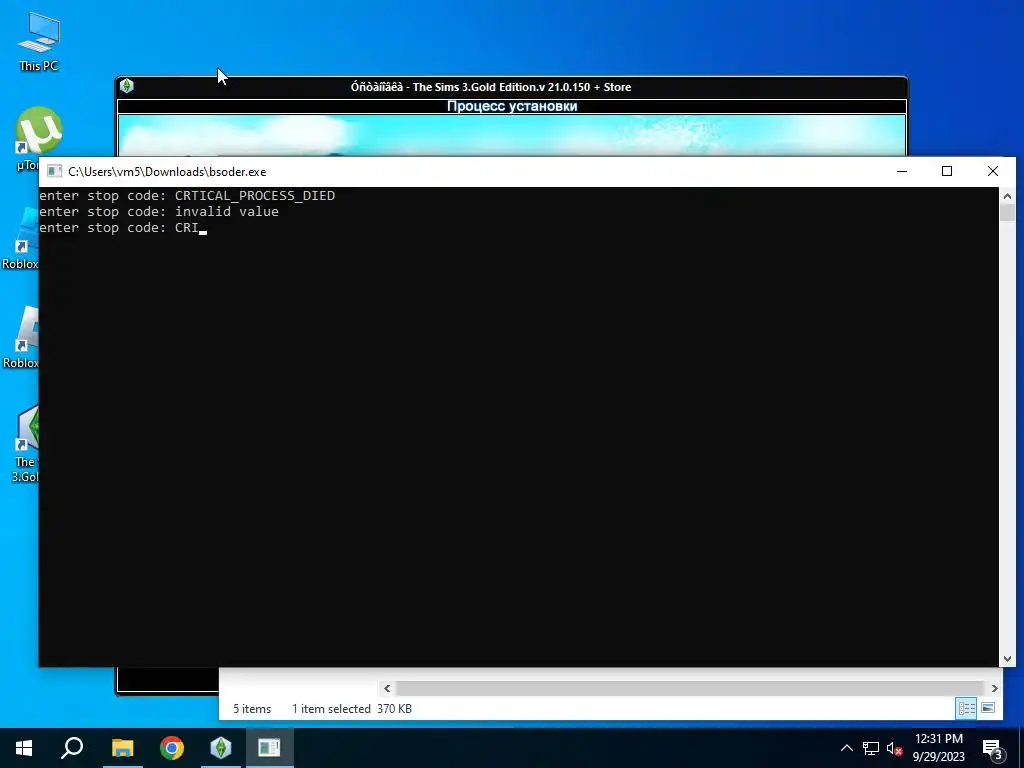Click '1 item selected 370 KB' status

pos(351,709)
